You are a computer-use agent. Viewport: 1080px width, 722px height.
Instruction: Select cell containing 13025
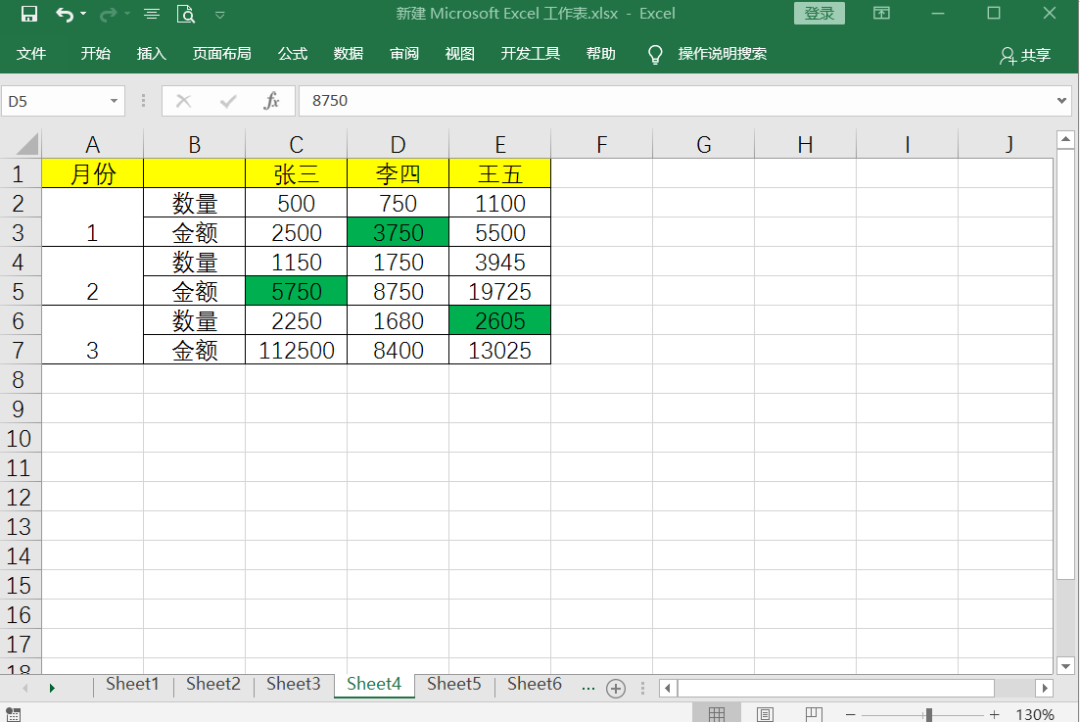pos(500,350)
